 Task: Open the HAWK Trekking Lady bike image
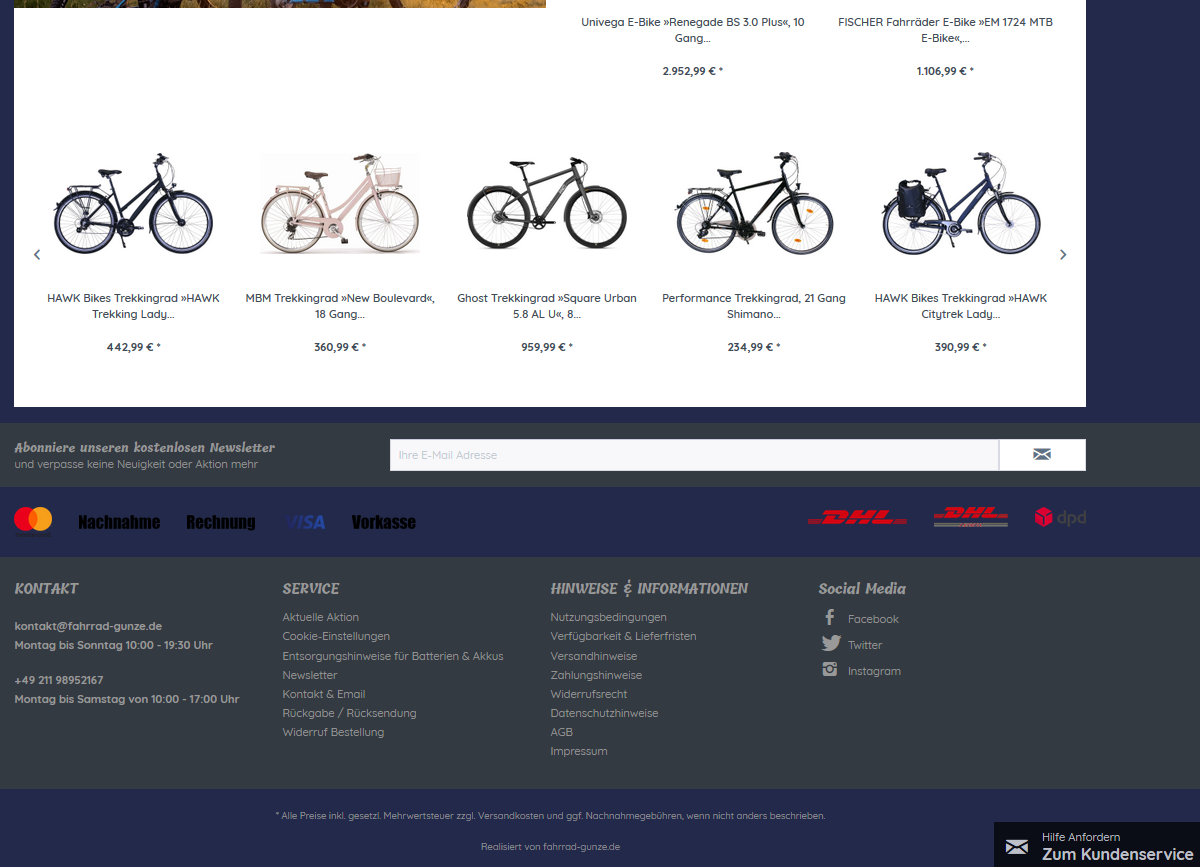[133, 204]
